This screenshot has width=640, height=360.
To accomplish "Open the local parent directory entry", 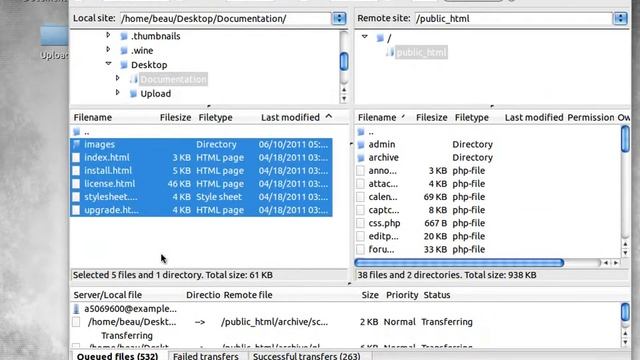I will tap(87, 132).
